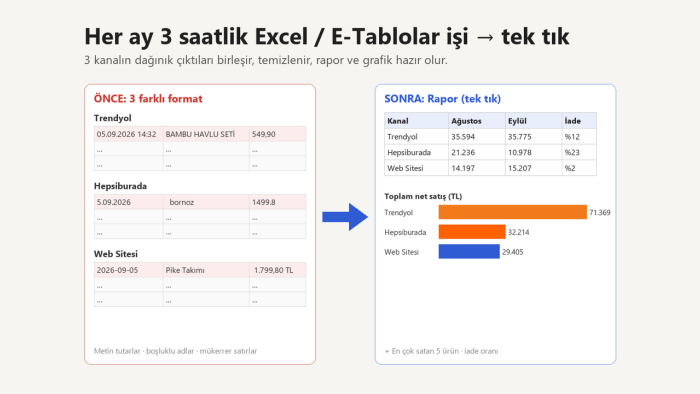
Task: Click the '549,90' amount cell
Action: (x=277, y=134)
